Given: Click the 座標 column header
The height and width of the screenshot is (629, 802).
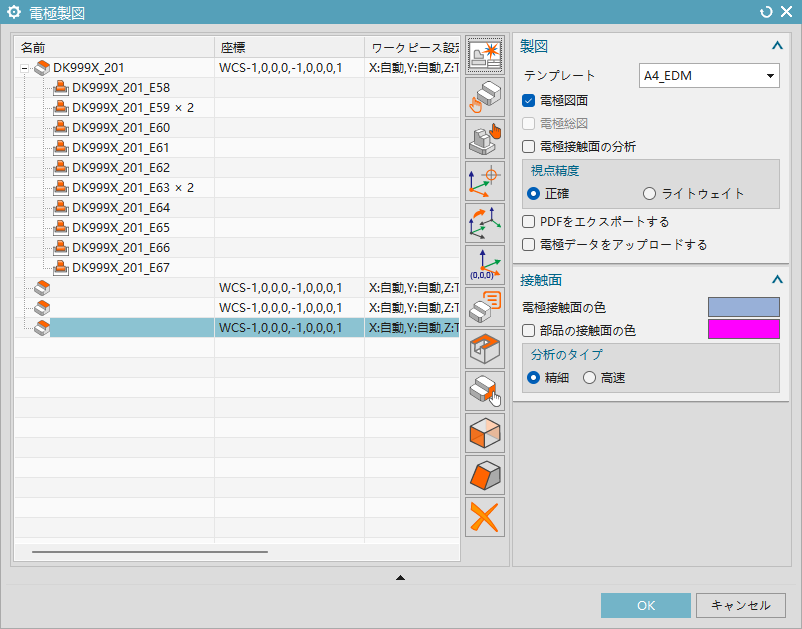Looking at the screenshot, I should tap(289, 48).
